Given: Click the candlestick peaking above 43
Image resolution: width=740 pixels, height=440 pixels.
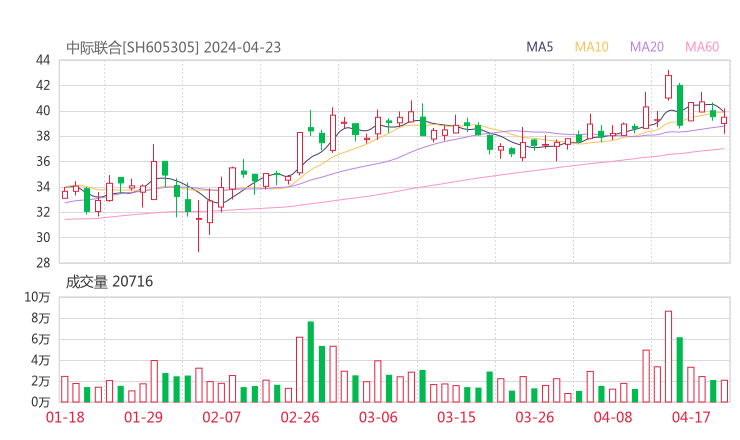Looking at the screenshot, I should [668, 85].
